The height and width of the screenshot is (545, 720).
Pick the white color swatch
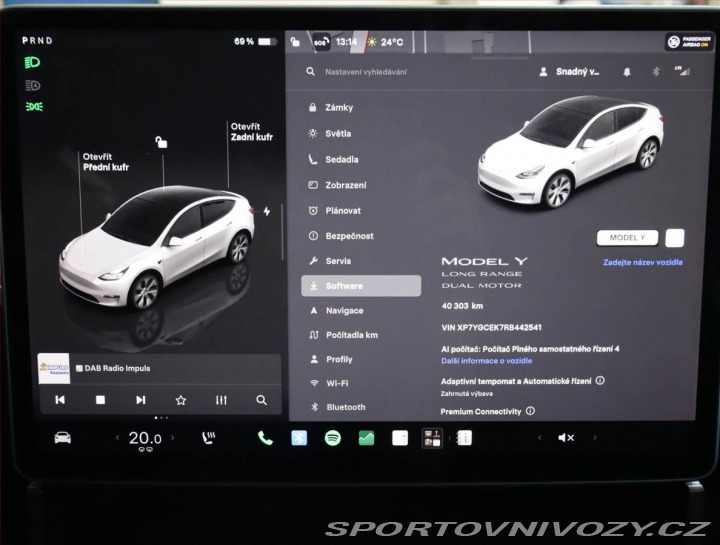pyautogui.click(x=675, y=238)
